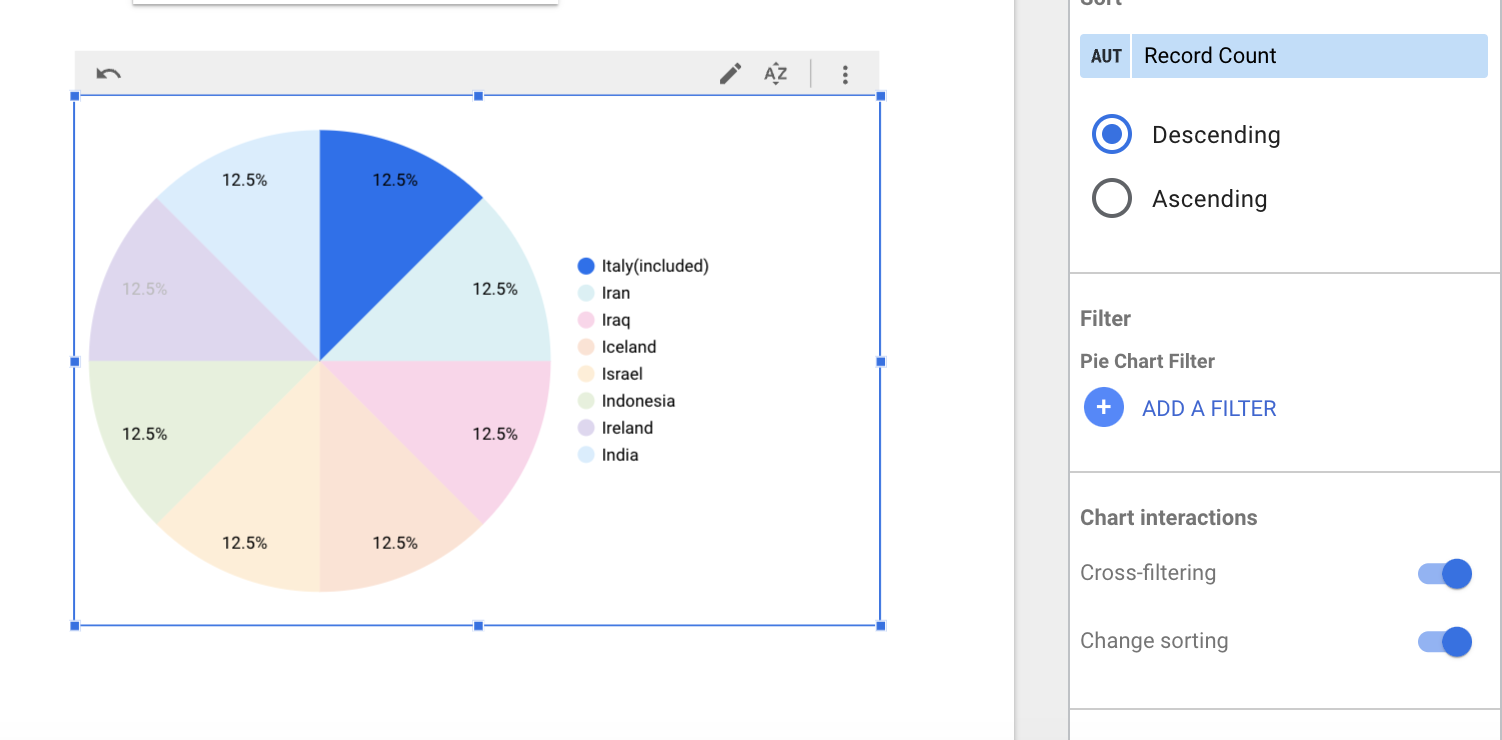Toggle the Cross-filtering switch
This screenshot has height=740, width=1502.
click(x=1445, y=573)
